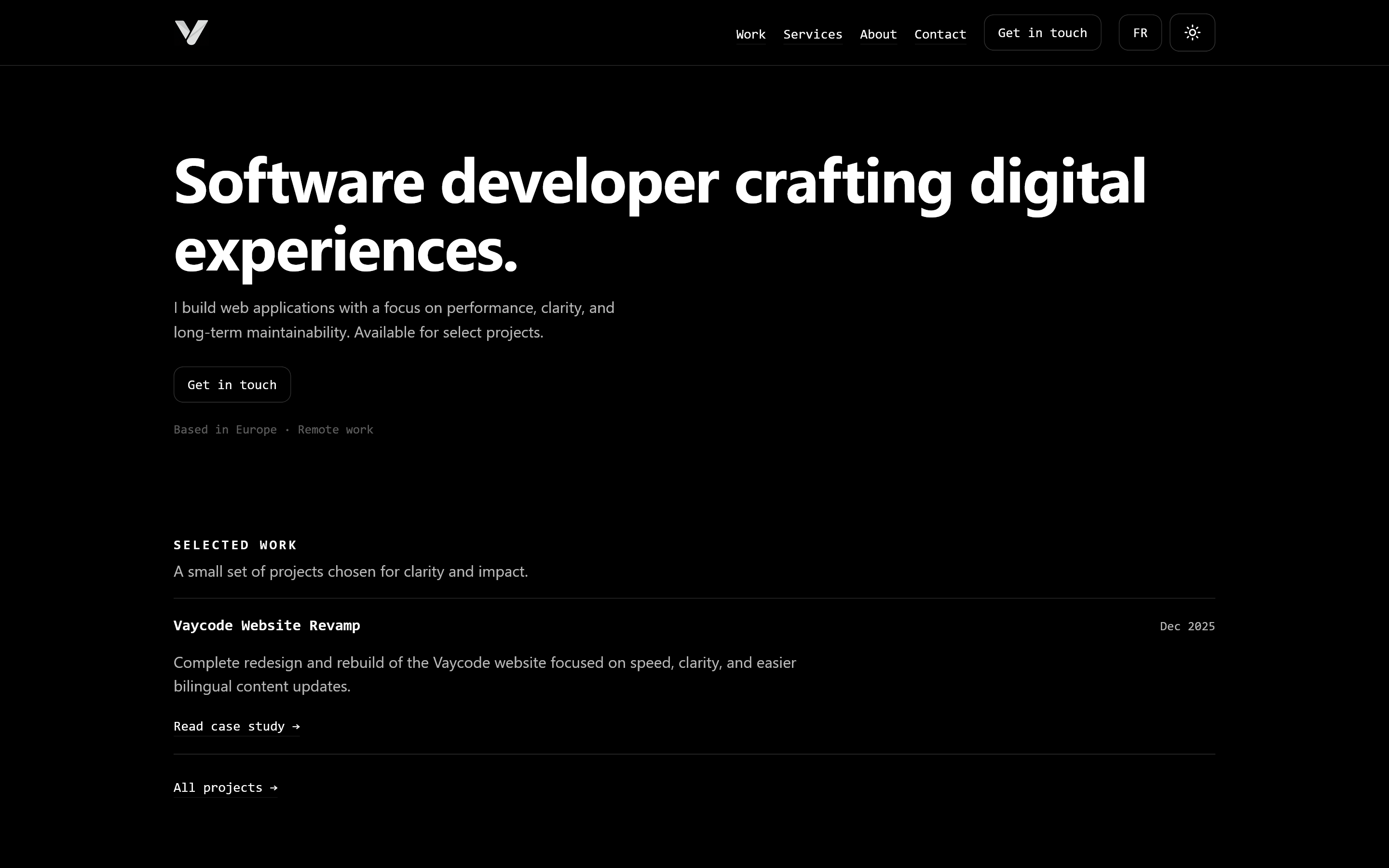Screen dimensions: 1389x868
Task: Follow the Read case study link
Action: pyautogui.click(x=229, y=726)
